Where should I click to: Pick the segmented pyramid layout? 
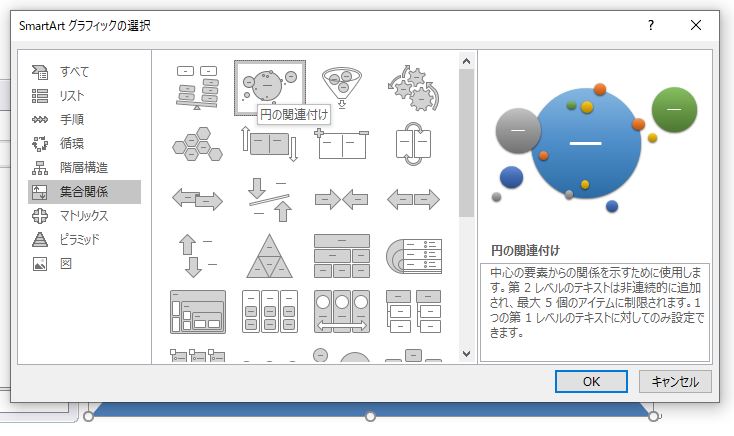coord(270,256)
